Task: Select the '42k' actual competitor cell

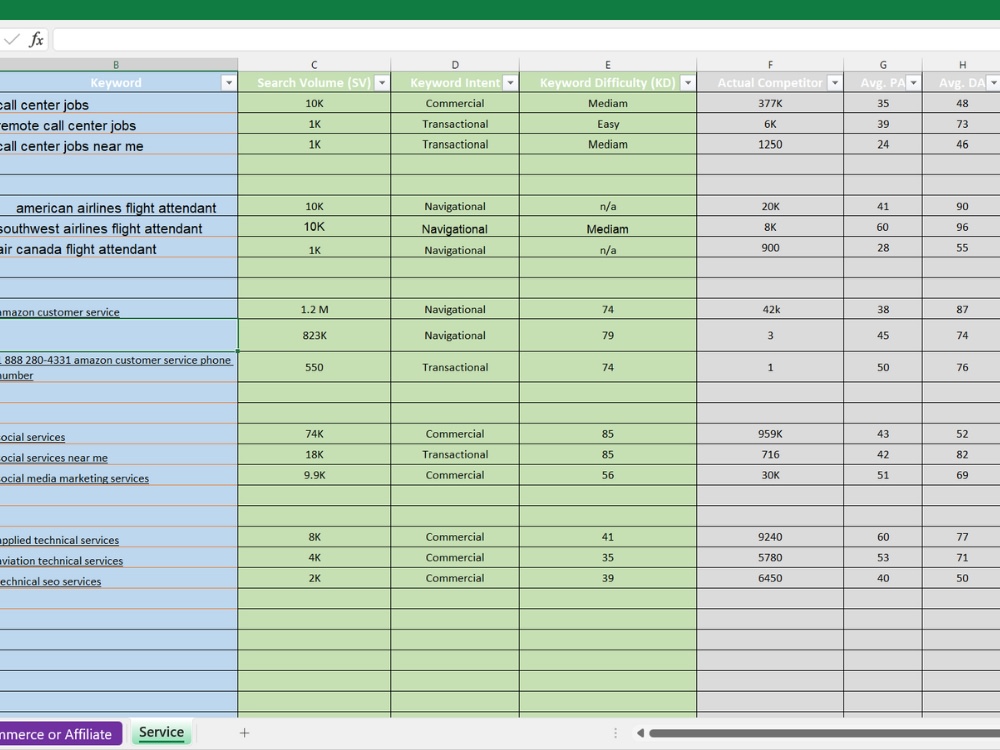Action: [770, 309]
